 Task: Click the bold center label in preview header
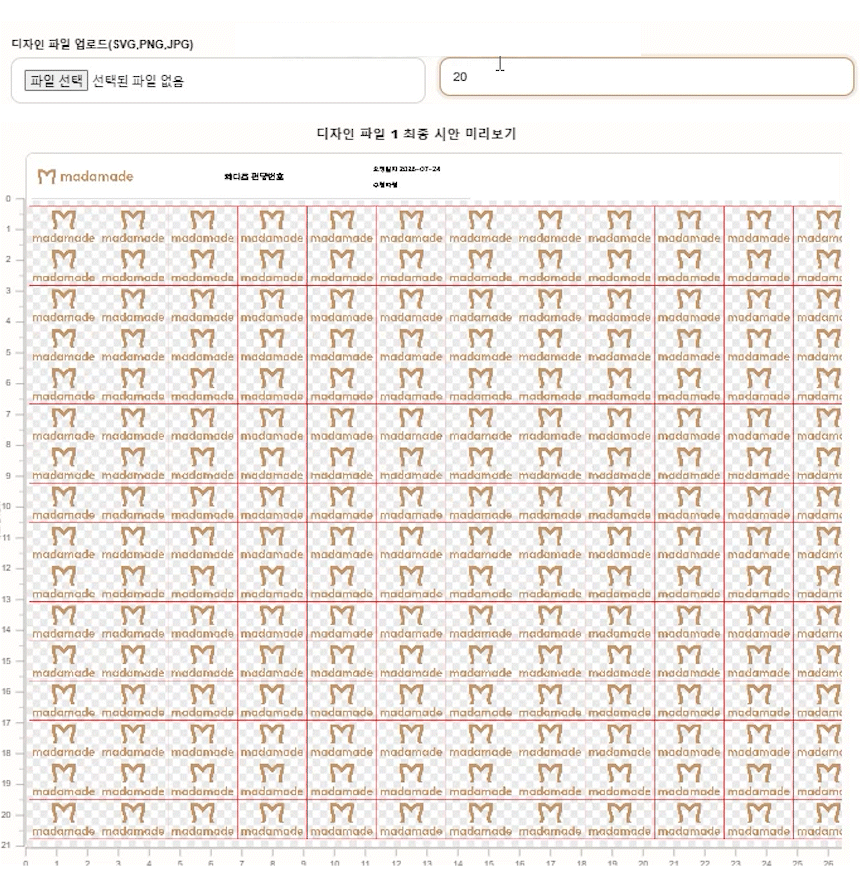pyautogui.click(x=254, y=177)
